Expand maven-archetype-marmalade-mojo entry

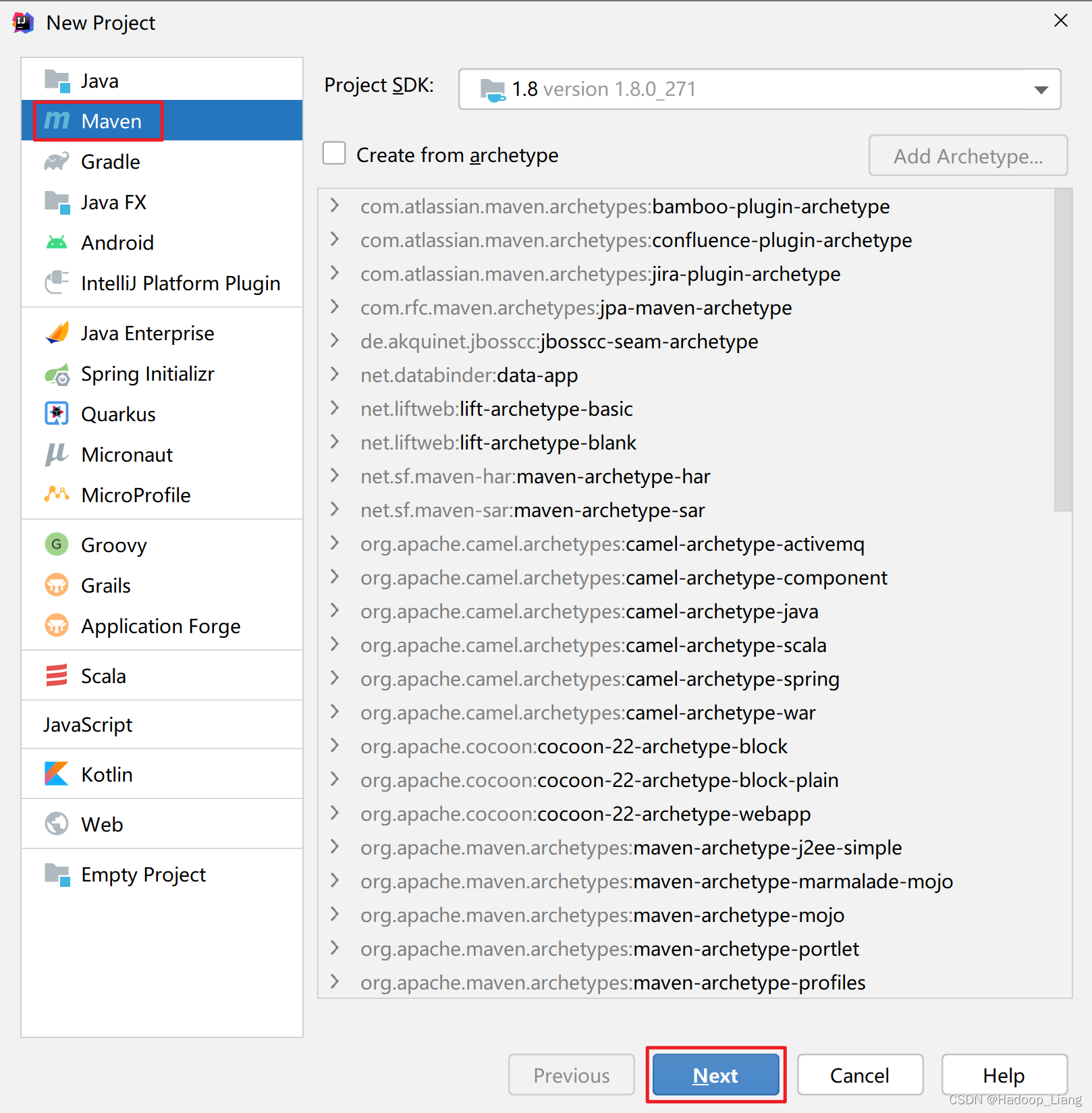tap(335, 880)
